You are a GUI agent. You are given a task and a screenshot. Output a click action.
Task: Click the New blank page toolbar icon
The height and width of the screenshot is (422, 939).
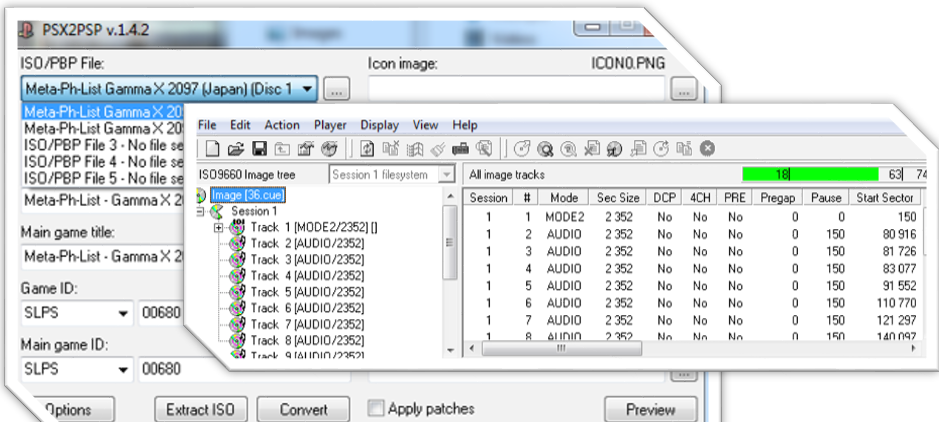(x=213, y=148)
